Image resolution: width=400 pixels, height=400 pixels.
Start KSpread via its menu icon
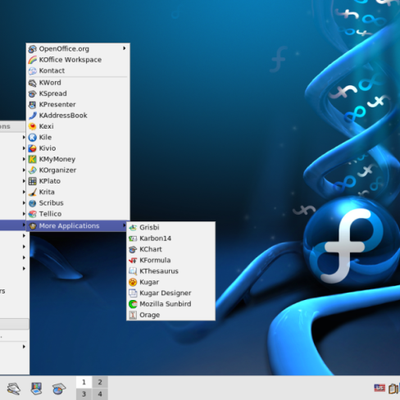click(32, 94)
